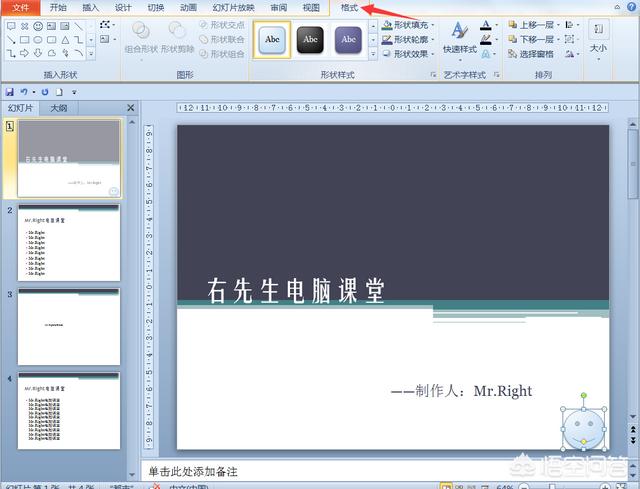Open the Edit Shape points menu
640x489 pixels.
point(107,25)
